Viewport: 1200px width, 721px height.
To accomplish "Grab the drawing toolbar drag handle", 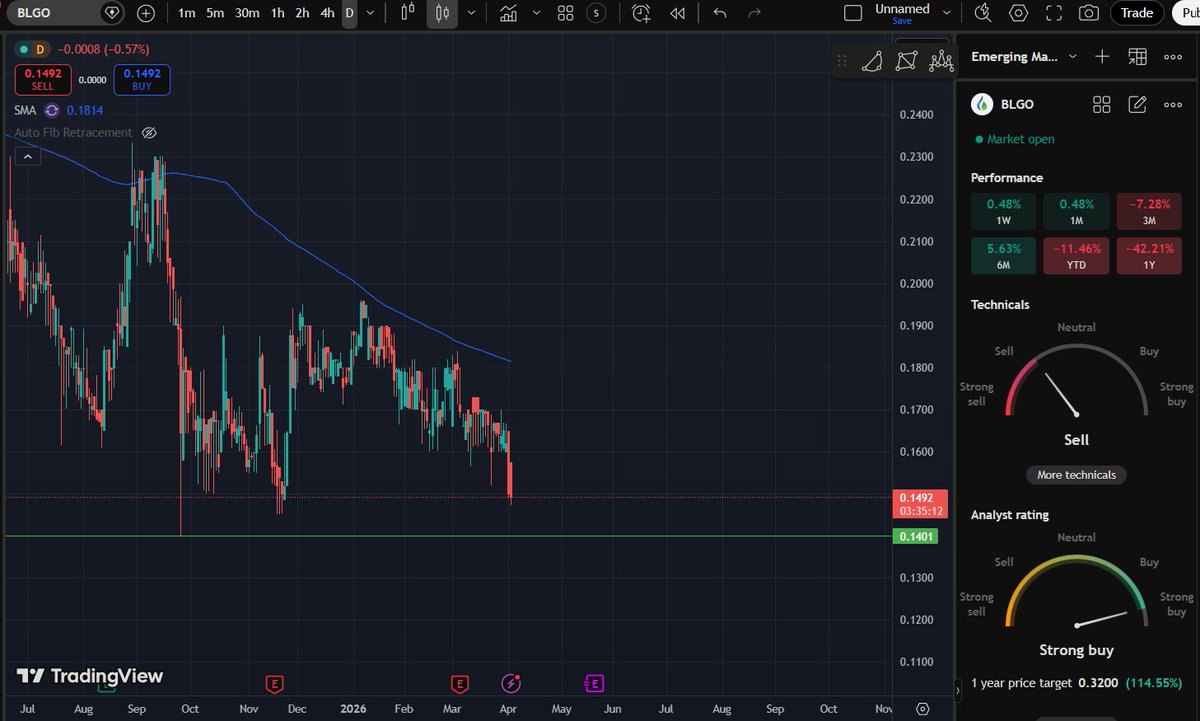I will click(x=841, y=61).
